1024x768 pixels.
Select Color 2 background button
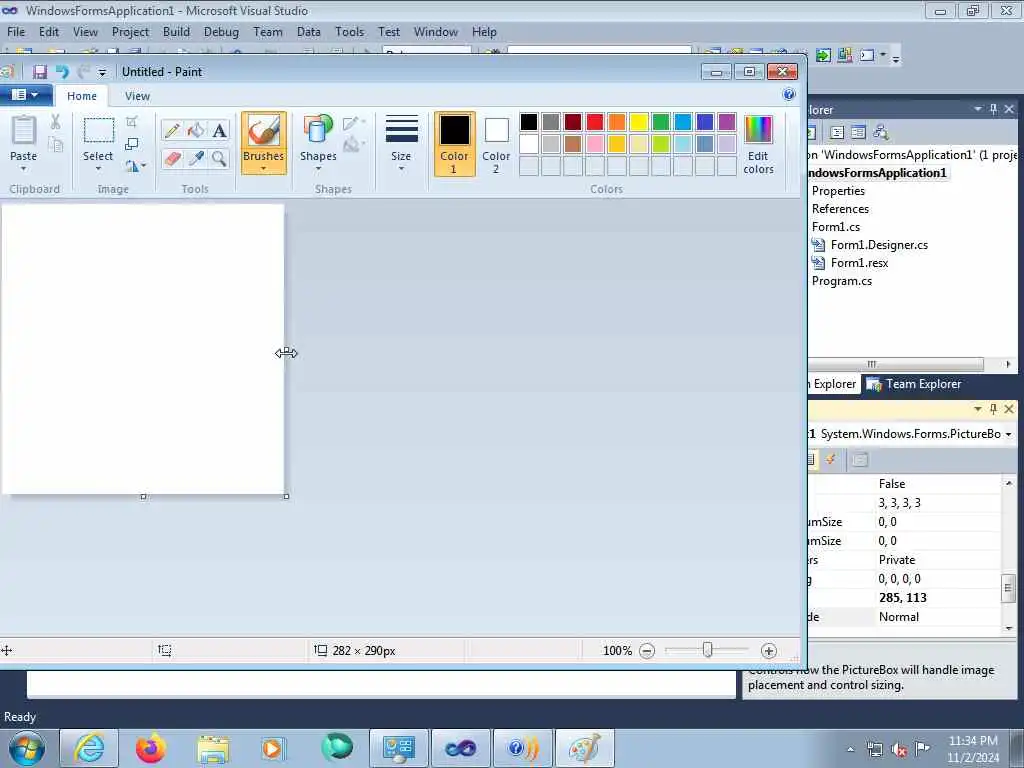(x=496, y=144)
